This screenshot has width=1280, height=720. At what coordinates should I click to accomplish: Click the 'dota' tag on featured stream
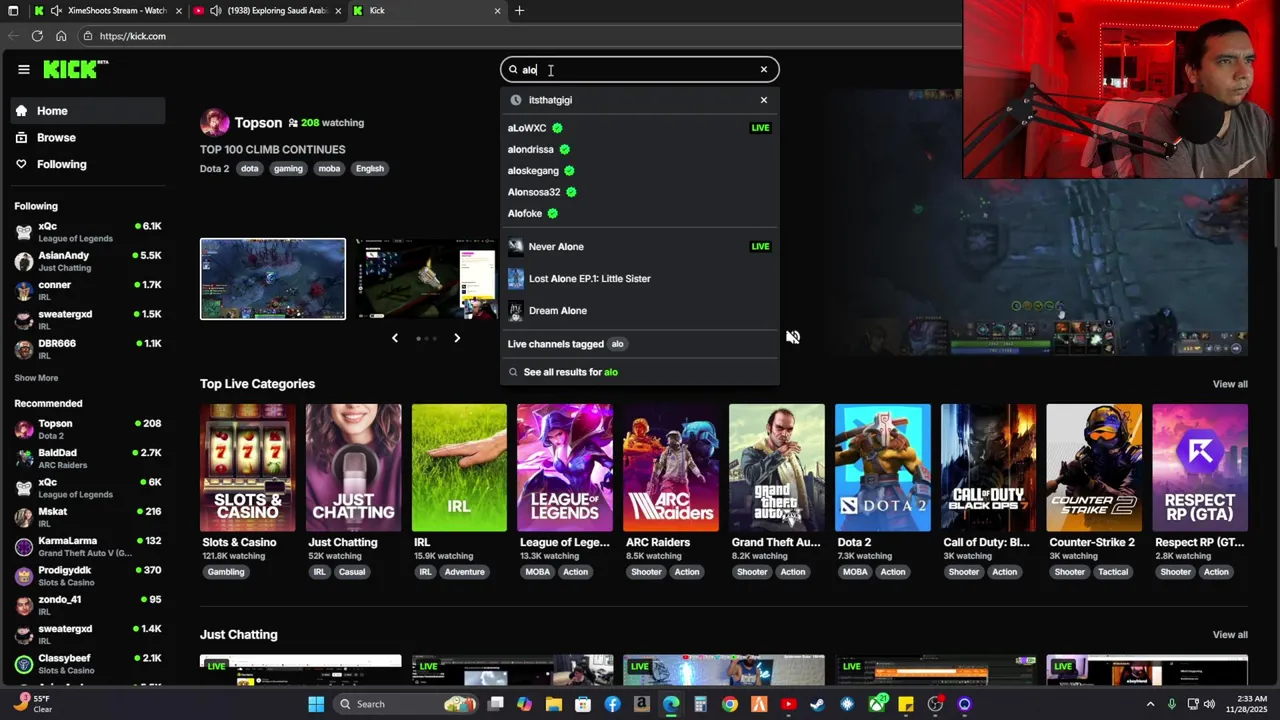[x=250, y=169]
